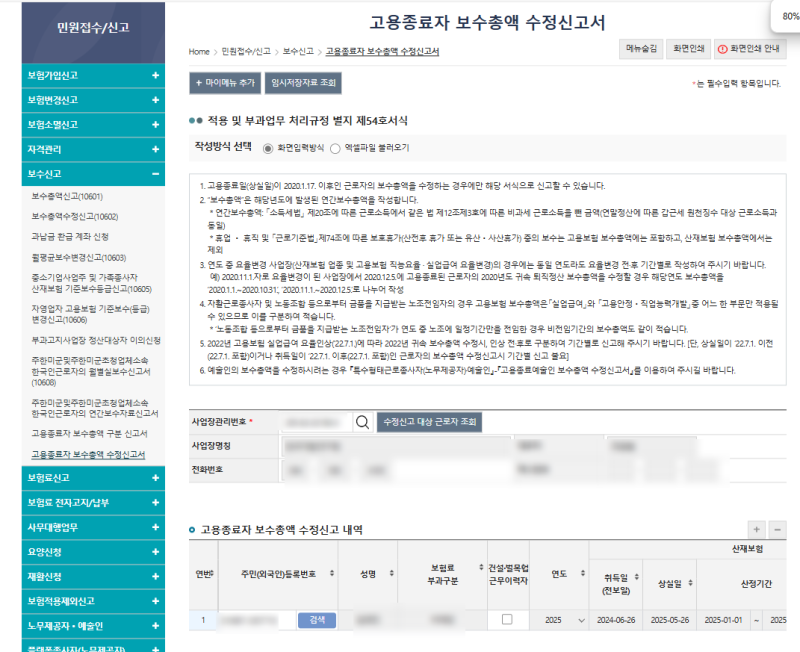
Task: Open the 보험가입신고 menu header
Action: coord(93,76)
